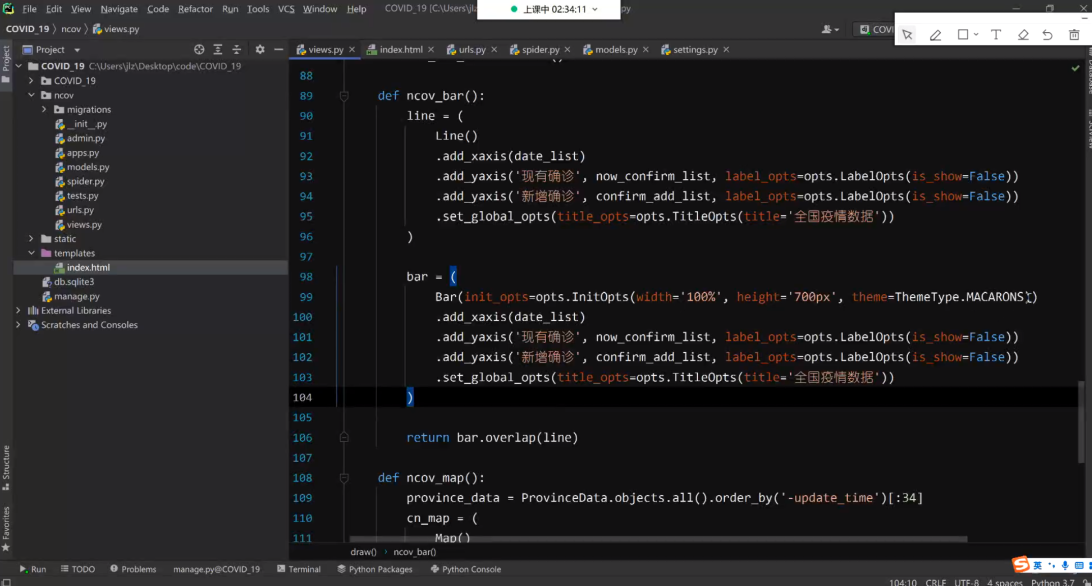This screenshot has height=586, width=1092.
Task: Open the Project view dropdown
Action: pyautogui.click(x=77, y=50)
